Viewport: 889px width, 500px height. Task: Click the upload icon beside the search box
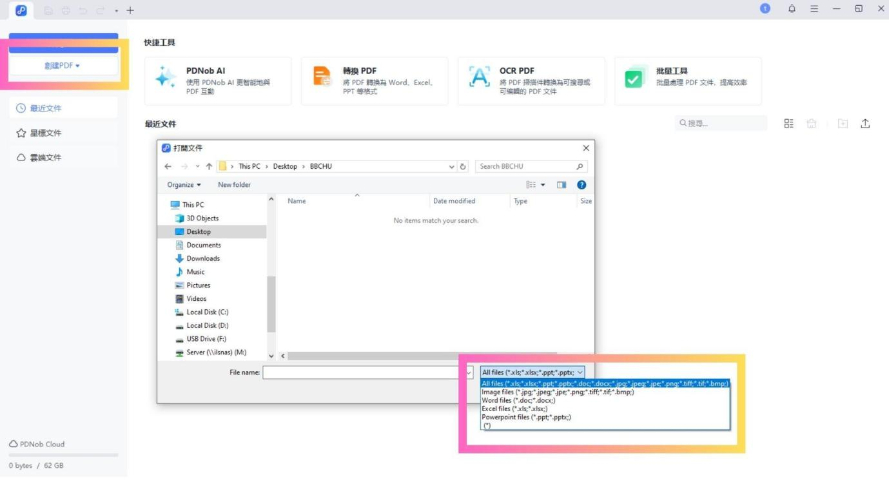pyautogui.click(x=865, y=123)
